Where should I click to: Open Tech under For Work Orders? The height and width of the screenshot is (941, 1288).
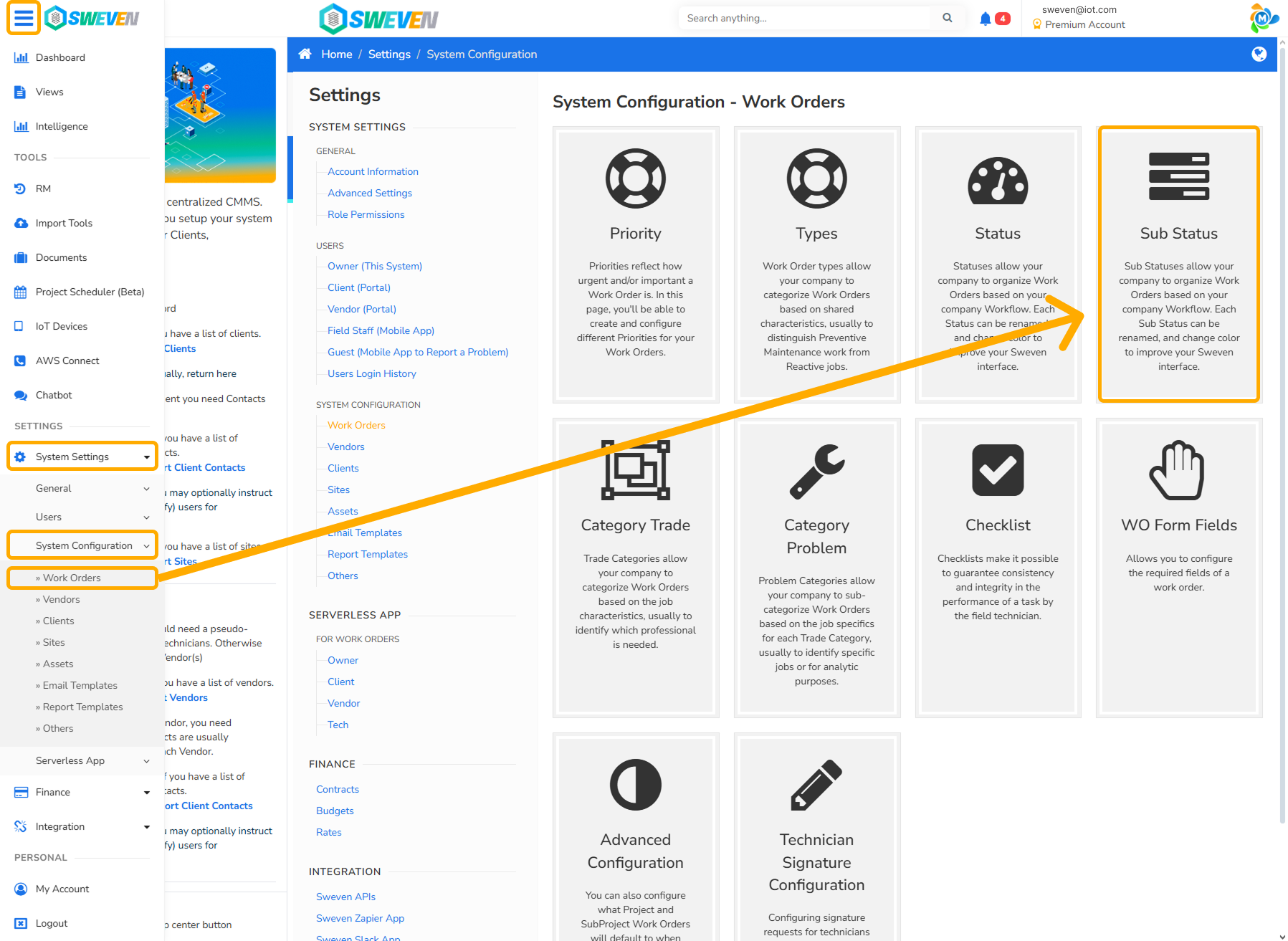point(338,725)
